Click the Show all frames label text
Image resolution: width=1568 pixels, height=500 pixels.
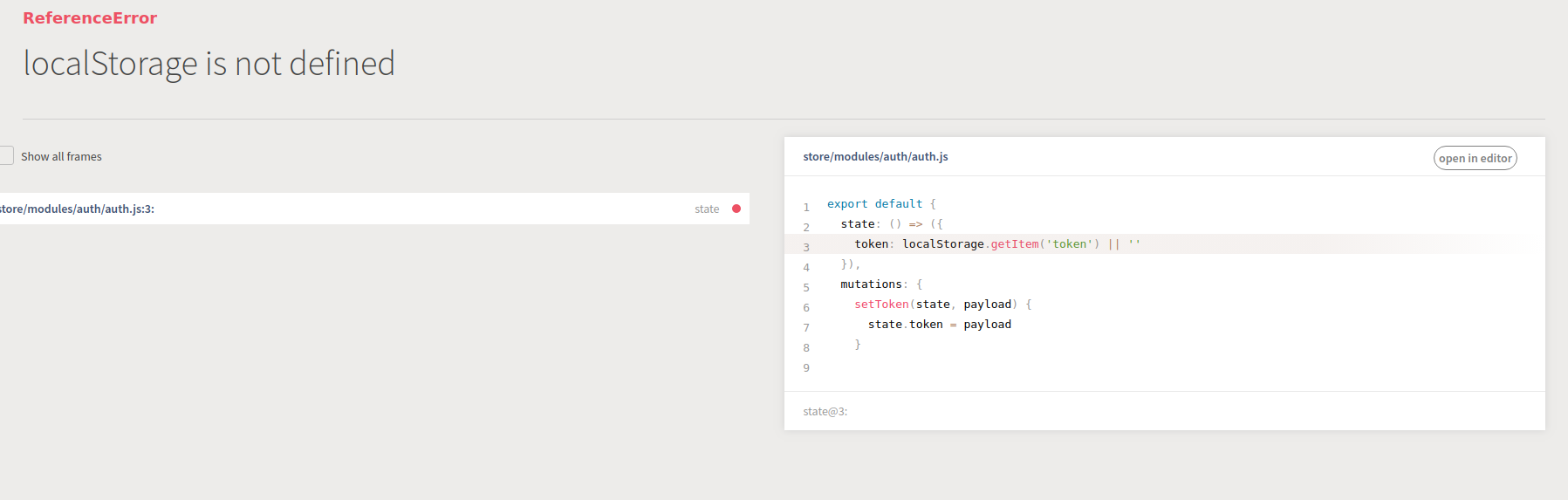pyautogui.click(x=61, y=157)
